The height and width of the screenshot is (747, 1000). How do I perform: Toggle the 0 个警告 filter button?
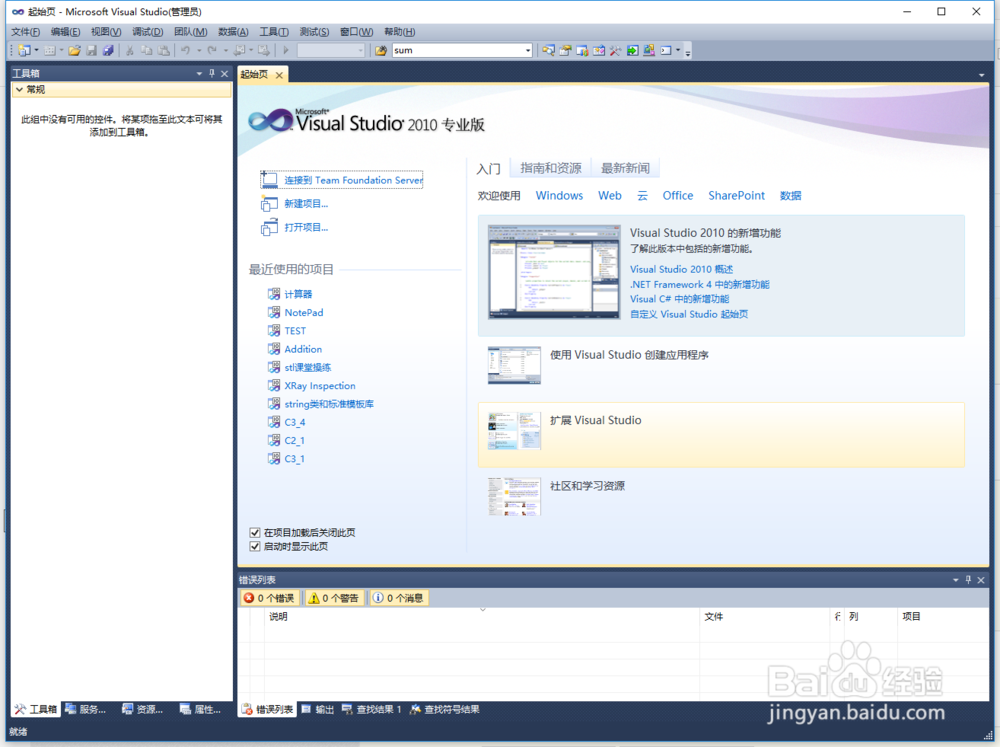click(x=333, y=598)
